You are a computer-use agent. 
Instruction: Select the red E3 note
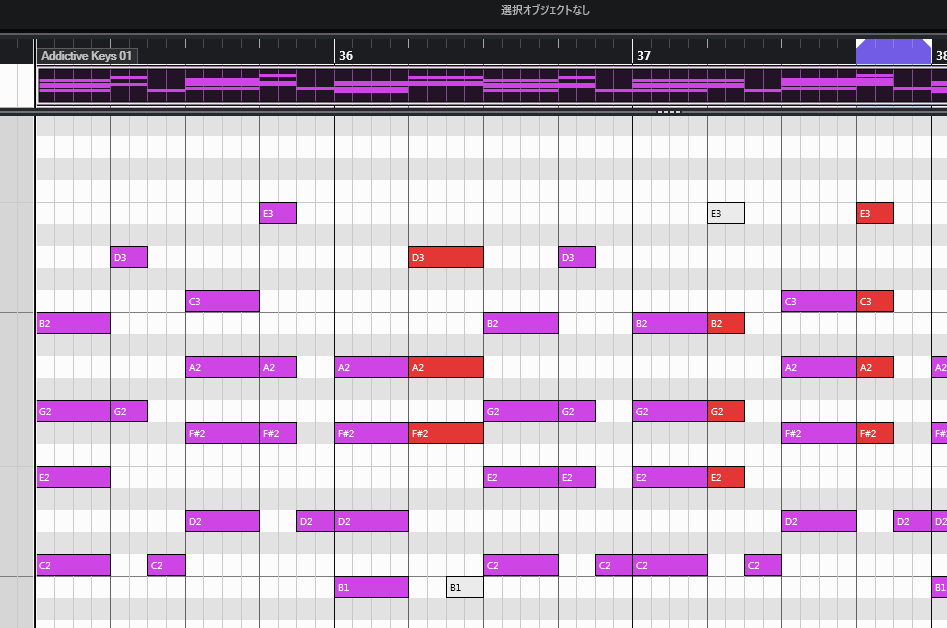875,213
